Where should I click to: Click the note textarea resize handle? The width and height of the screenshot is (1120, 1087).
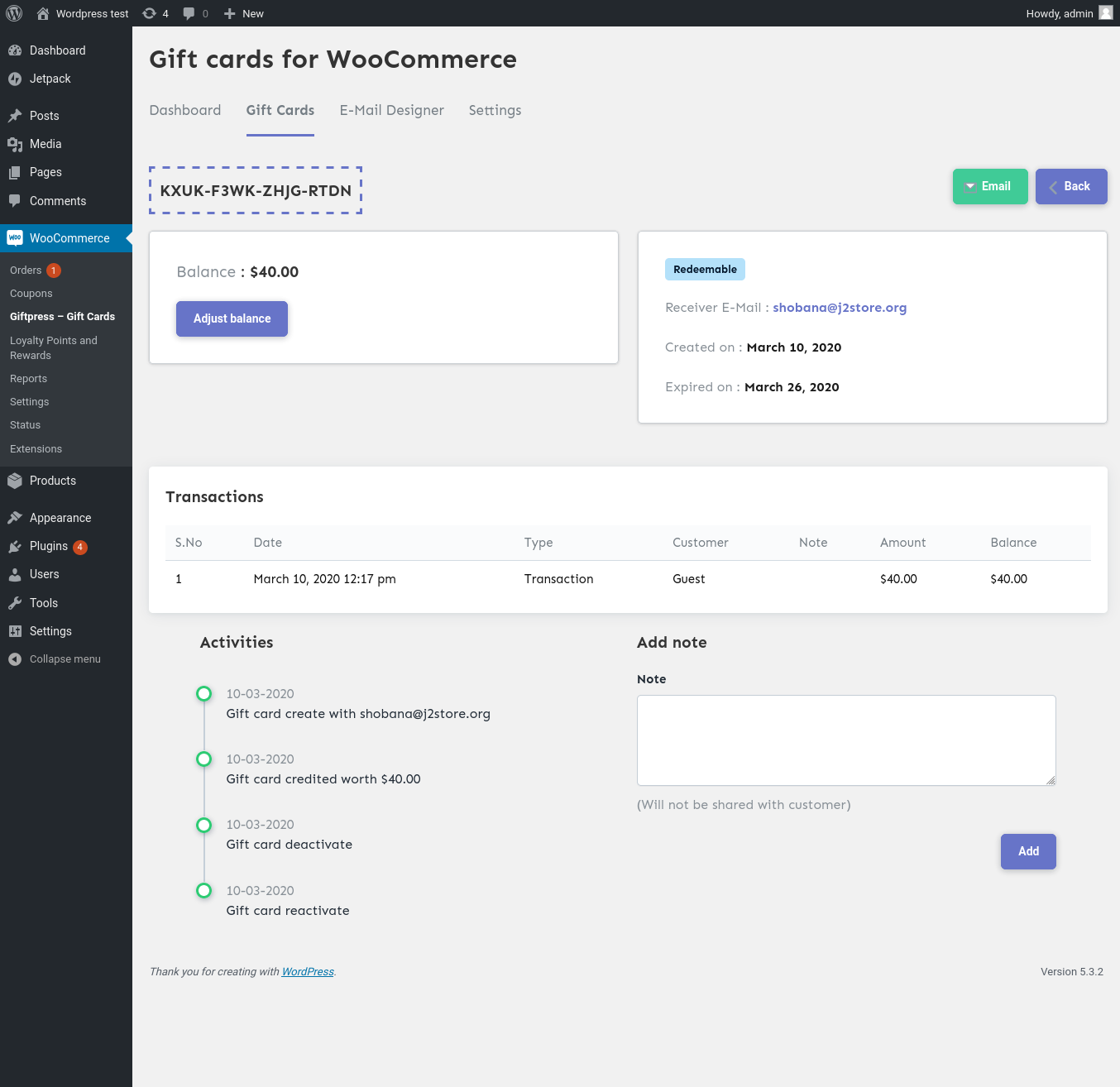point(1051,780)
